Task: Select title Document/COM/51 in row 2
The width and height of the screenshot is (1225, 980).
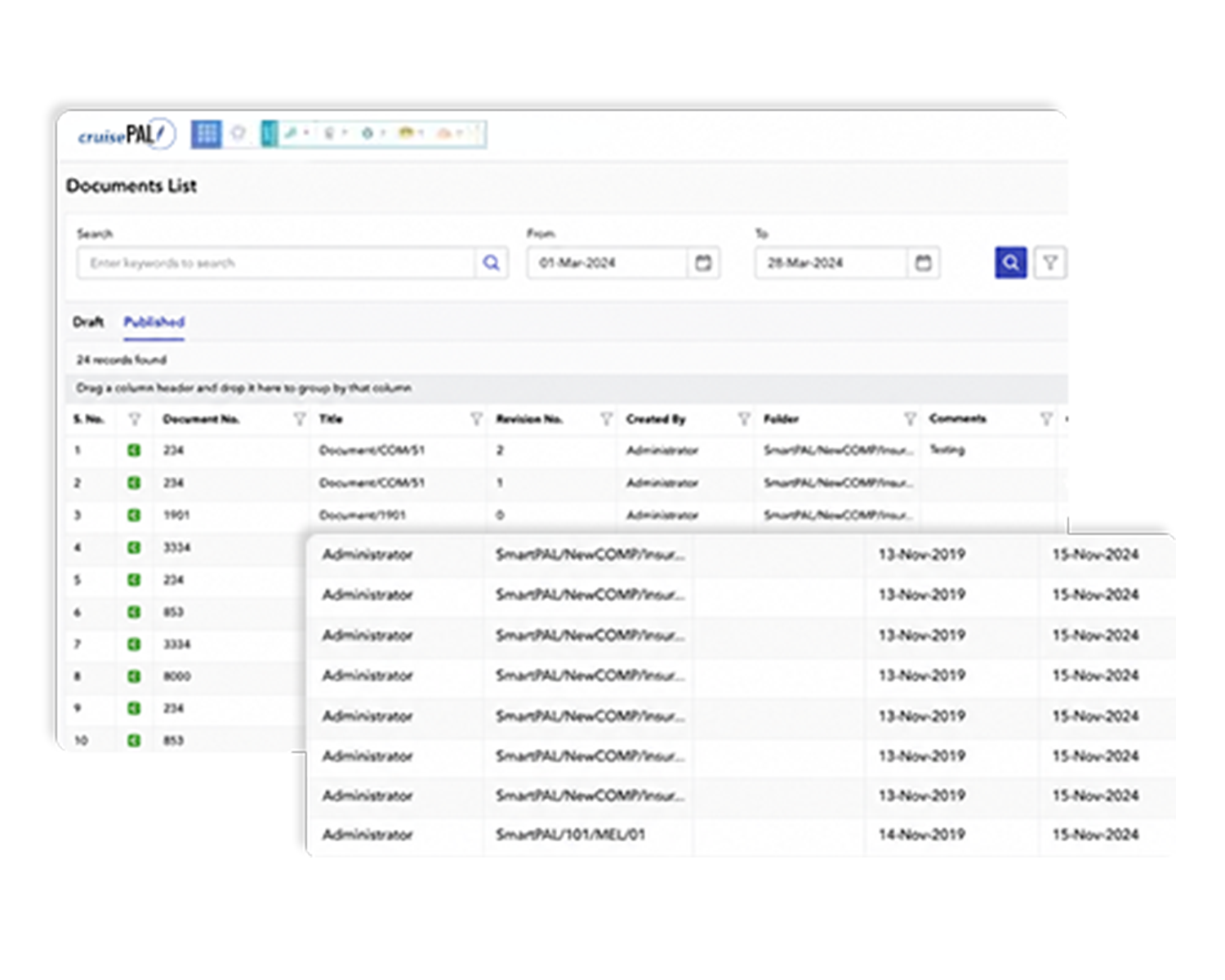Action: 372,483
